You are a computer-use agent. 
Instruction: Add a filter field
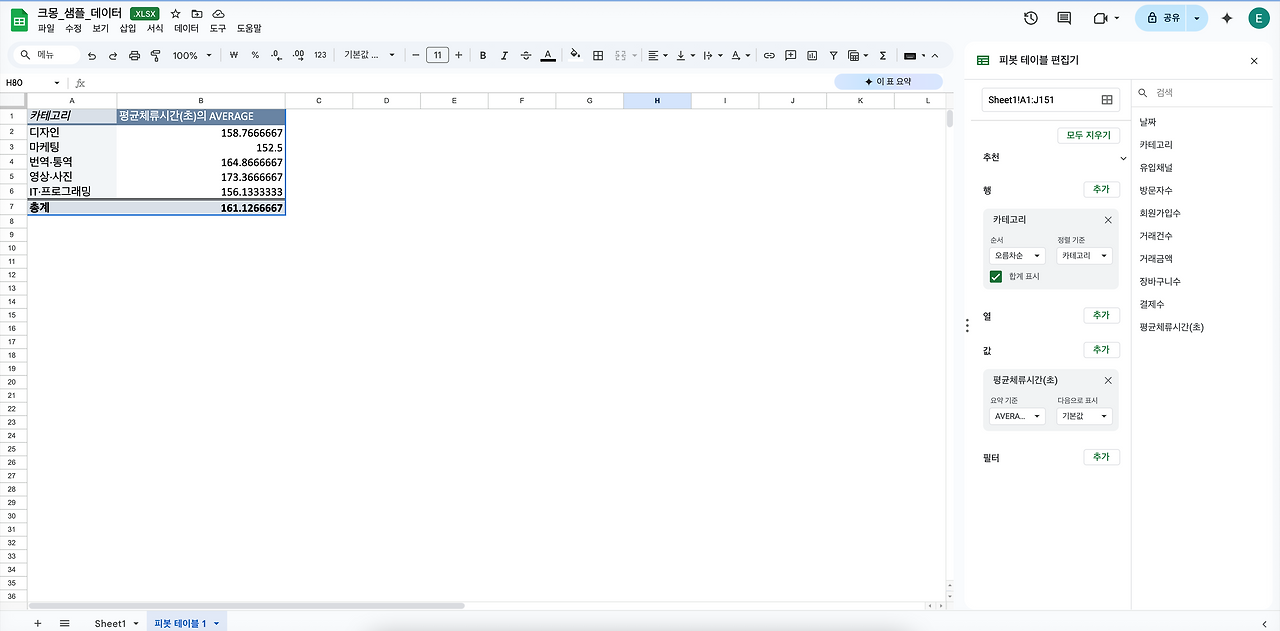click(1101, 457)
